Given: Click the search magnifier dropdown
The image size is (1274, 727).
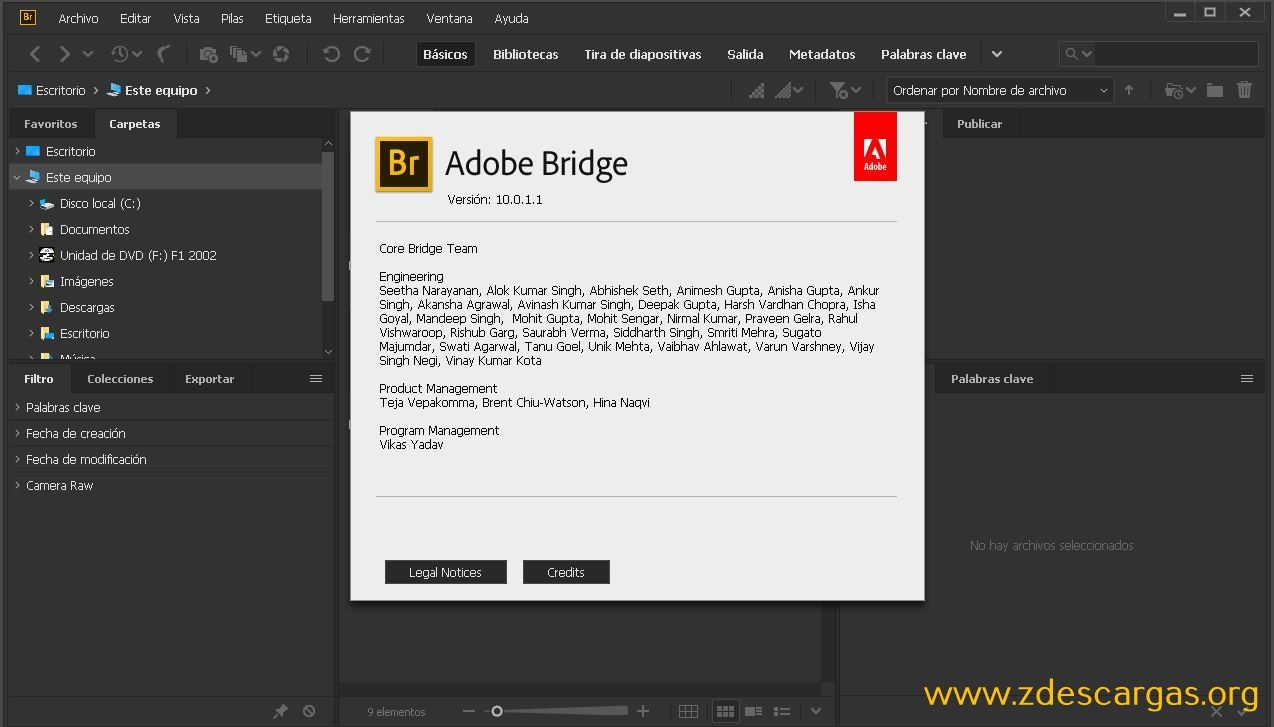Looking at the screenshot, I should [1078, 54].
